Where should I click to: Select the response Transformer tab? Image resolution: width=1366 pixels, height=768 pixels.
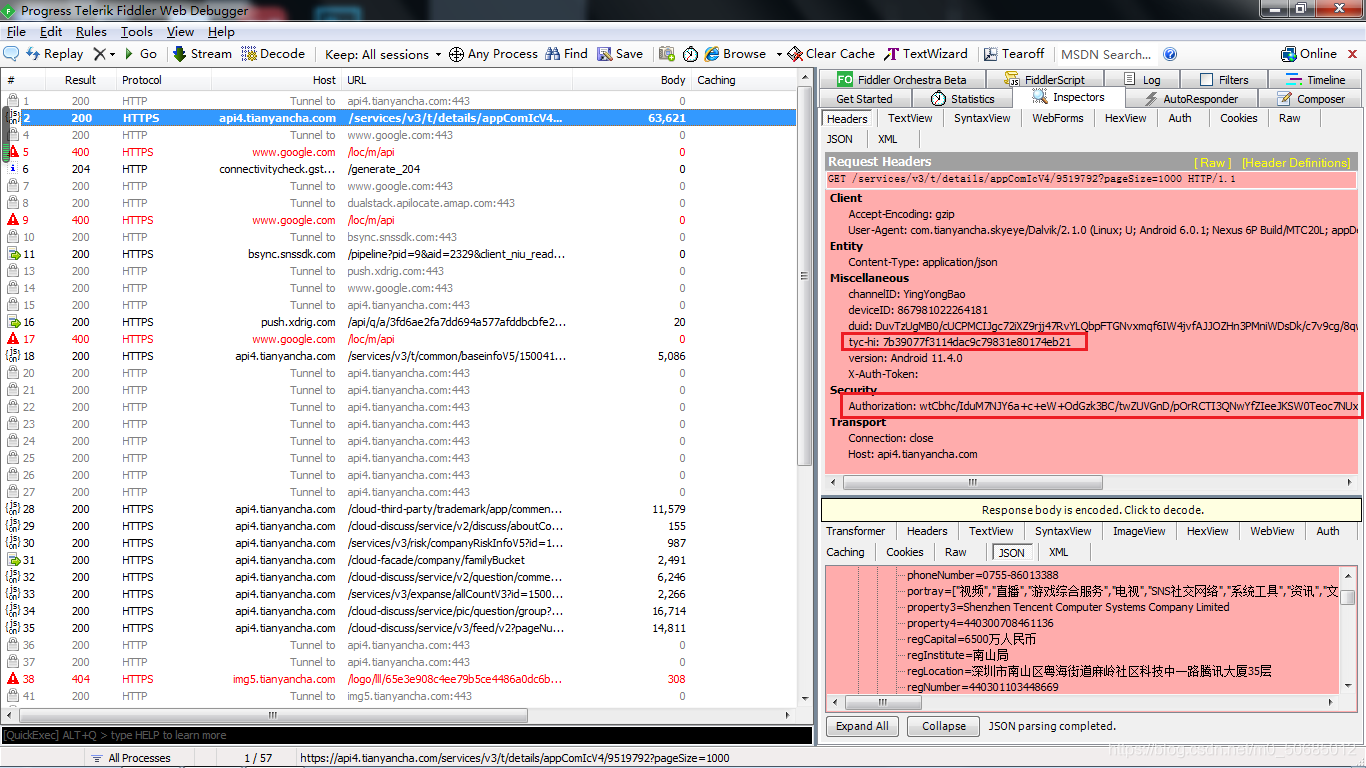point(856,531)
